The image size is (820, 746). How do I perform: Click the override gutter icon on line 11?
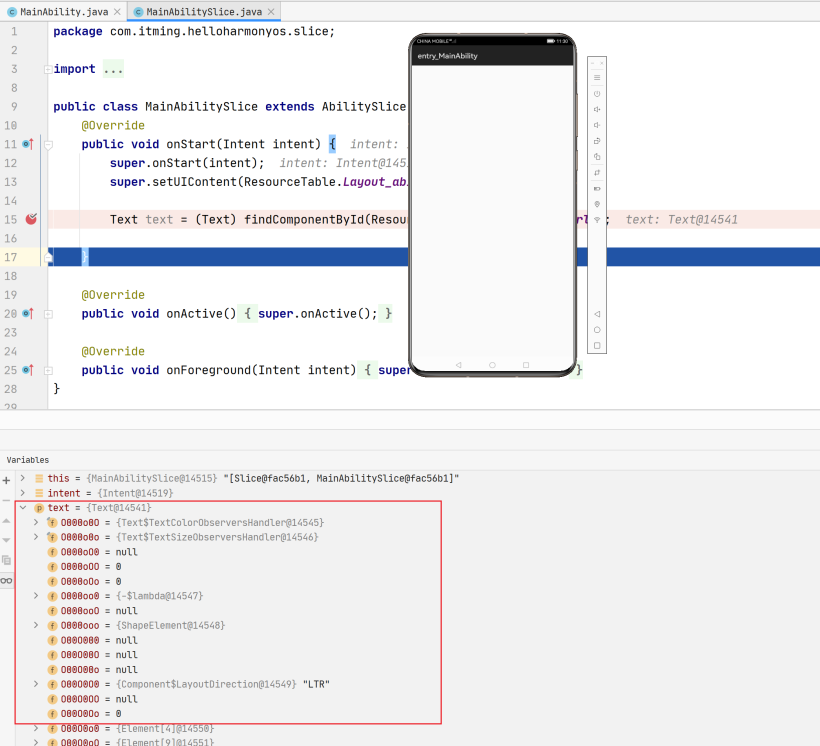point(28,144)
